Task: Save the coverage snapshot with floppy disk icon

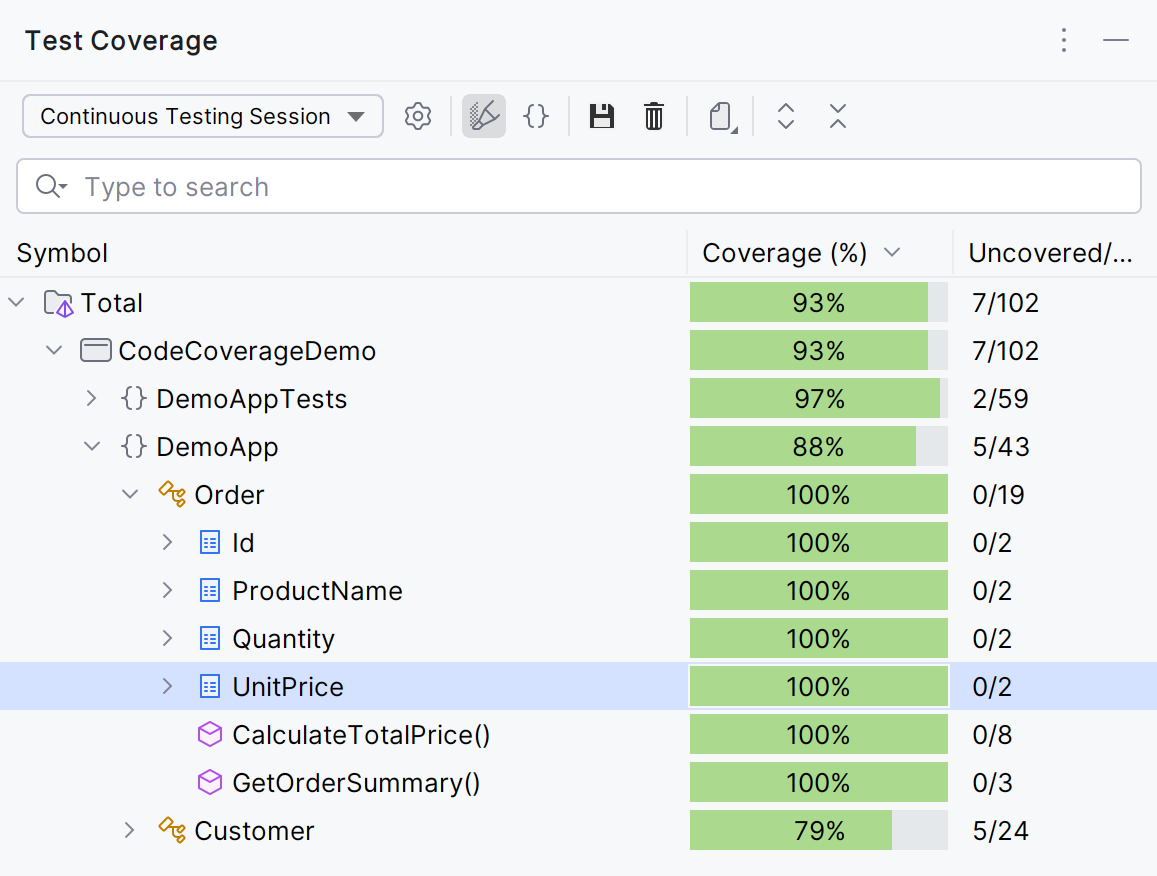Action: tap(601, 116)
